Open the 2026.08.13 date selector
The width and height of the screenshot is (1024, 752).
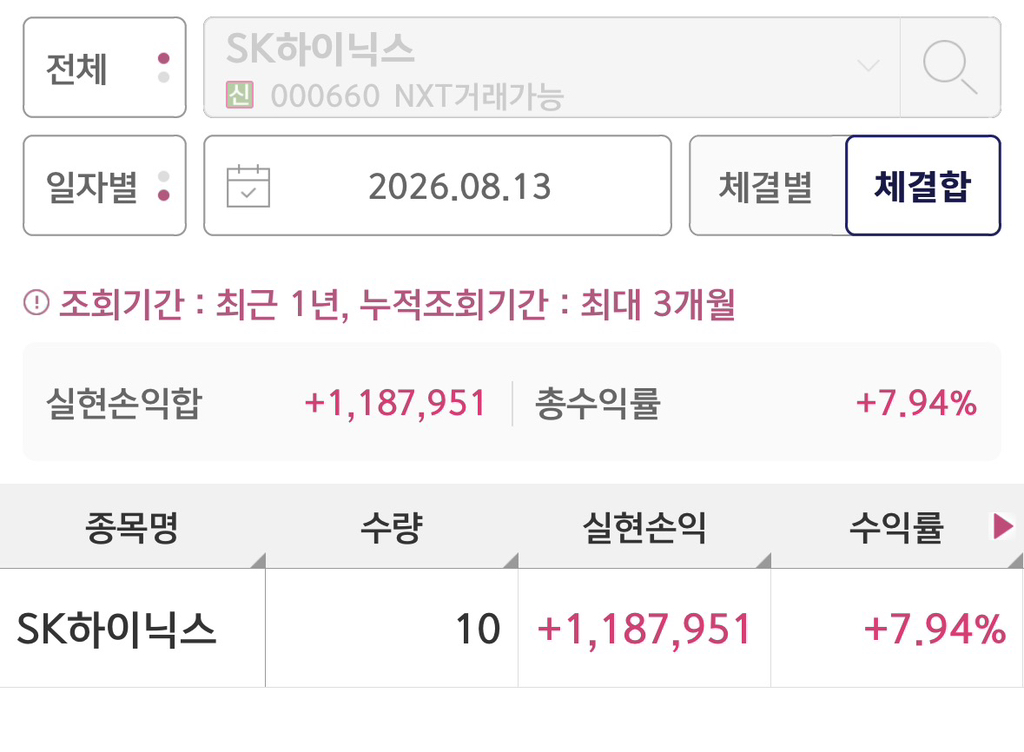438,186
